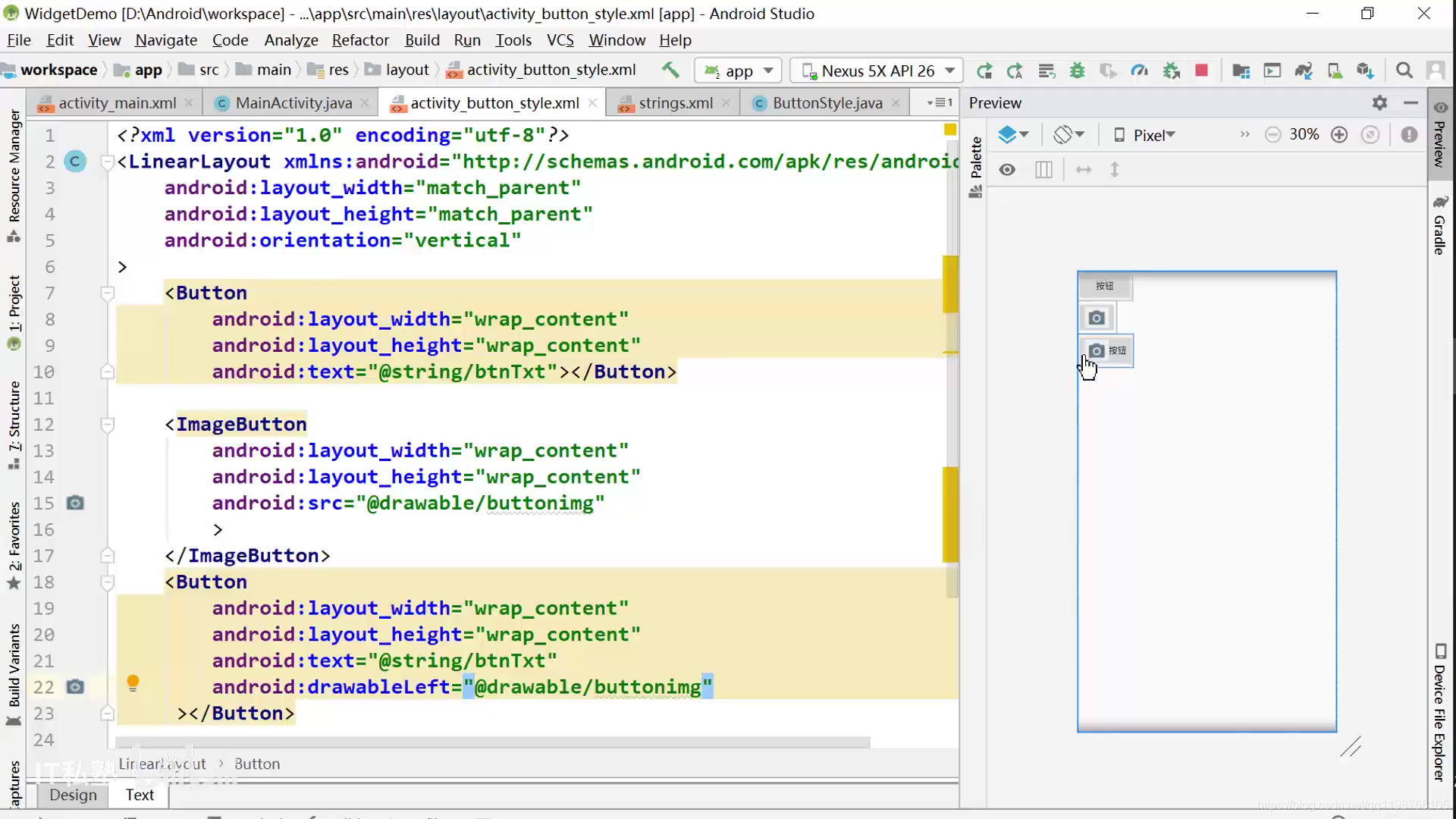Screen dimensions: 1456x819
Task: Select the Design tab in editor
Action: pyautogui.click(x=72, y=795)
